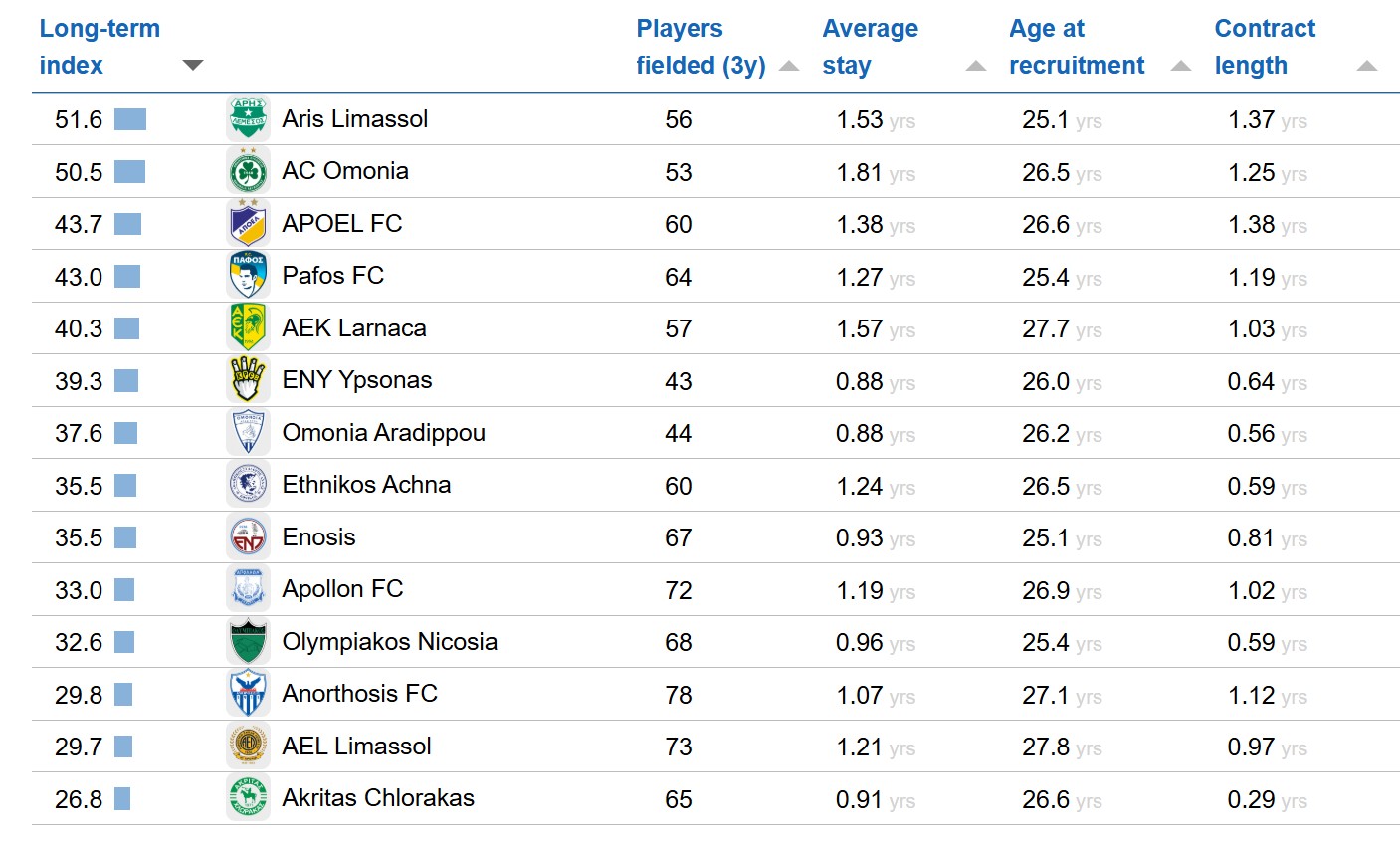
Task: Click the Olympiakos Nicosia club crest
Action: point(248,642)
